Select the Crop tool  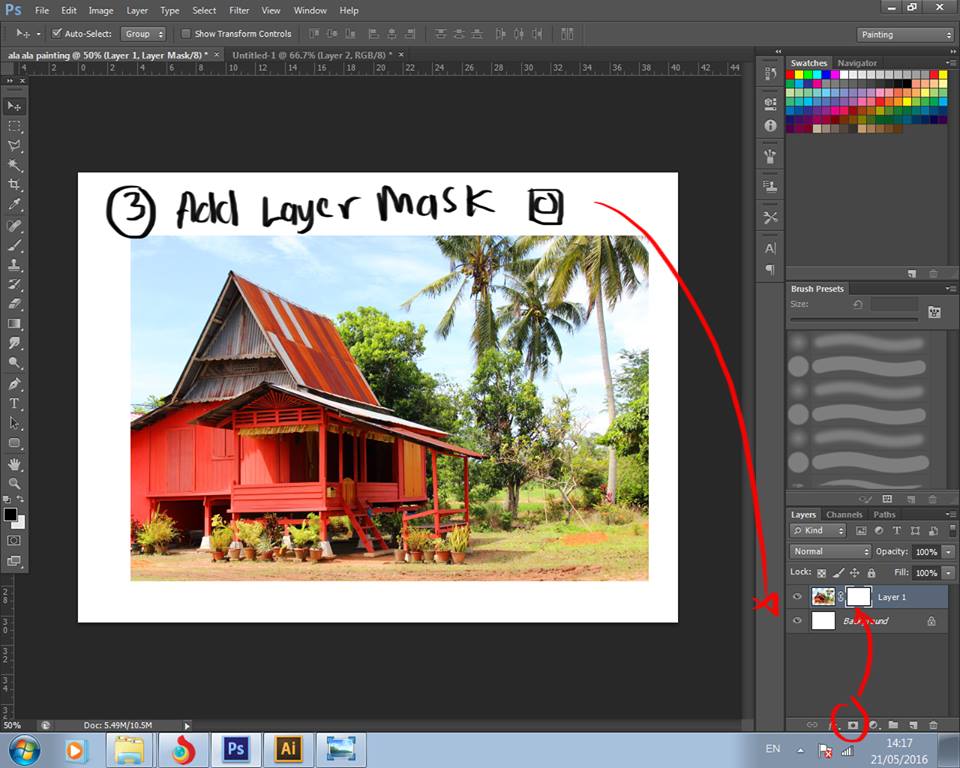coord(14,185)
